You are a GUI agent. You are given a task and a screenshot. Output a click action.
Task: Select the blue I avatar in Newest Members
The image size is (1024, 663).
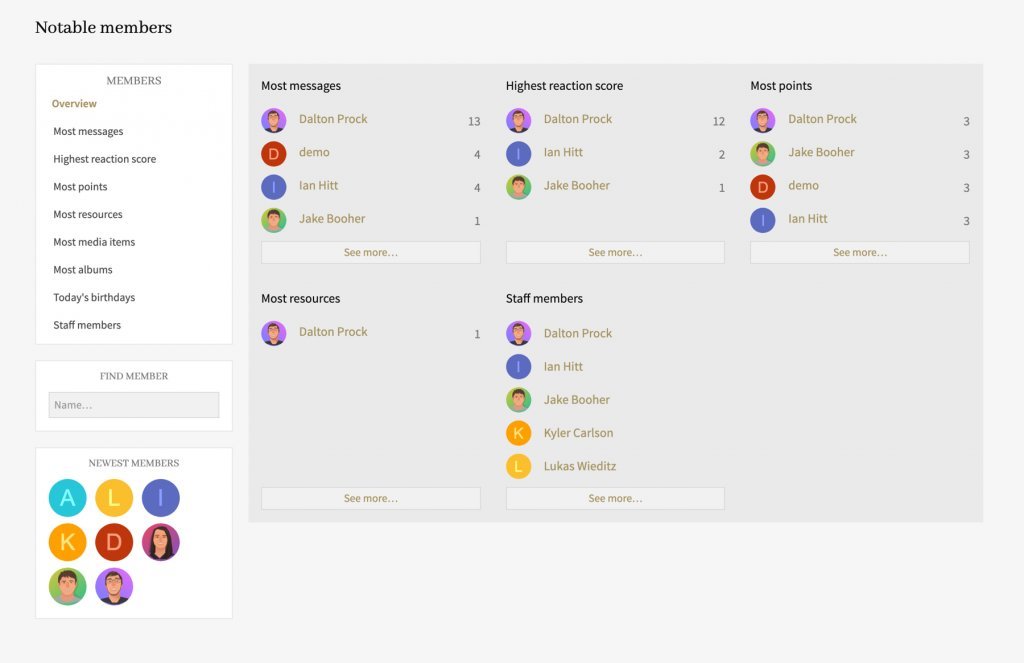pyautogui.click(x=161, y=498)
